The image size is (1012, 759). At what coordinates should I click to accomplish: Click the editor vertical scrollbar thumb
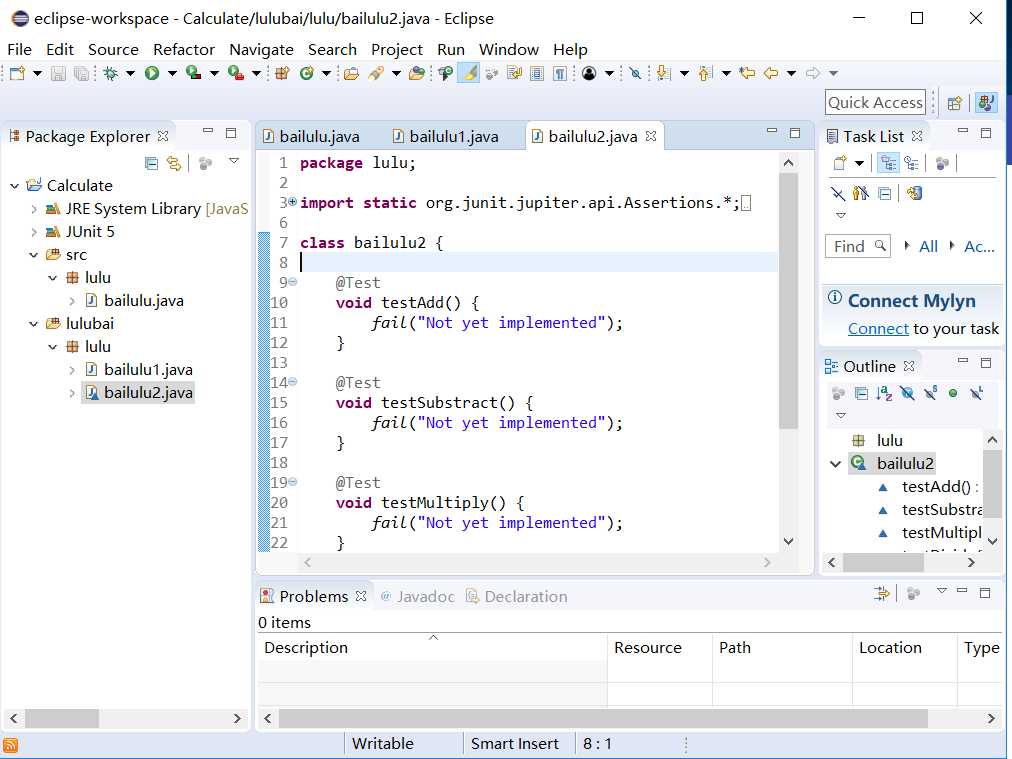click(x=788, y=301)
